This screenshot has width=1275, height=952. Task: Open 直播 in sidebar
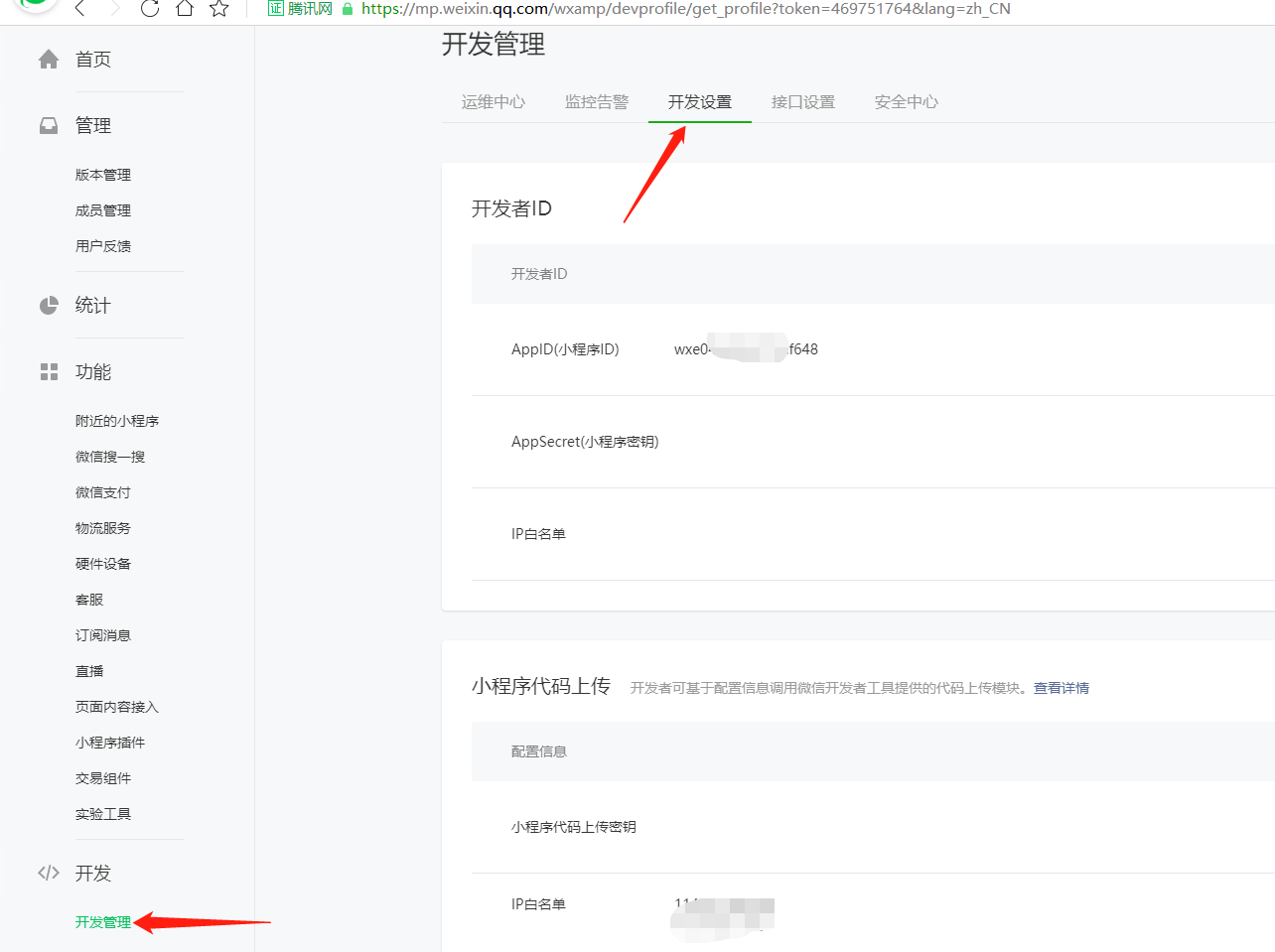[x=89, y=671]
